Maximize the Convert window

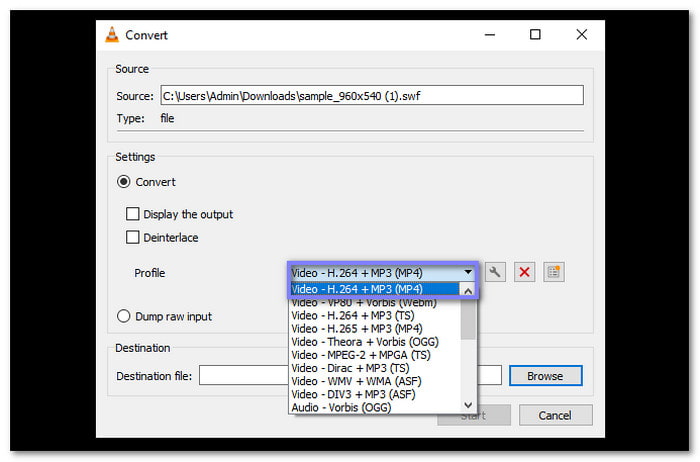tap(535, 35)
